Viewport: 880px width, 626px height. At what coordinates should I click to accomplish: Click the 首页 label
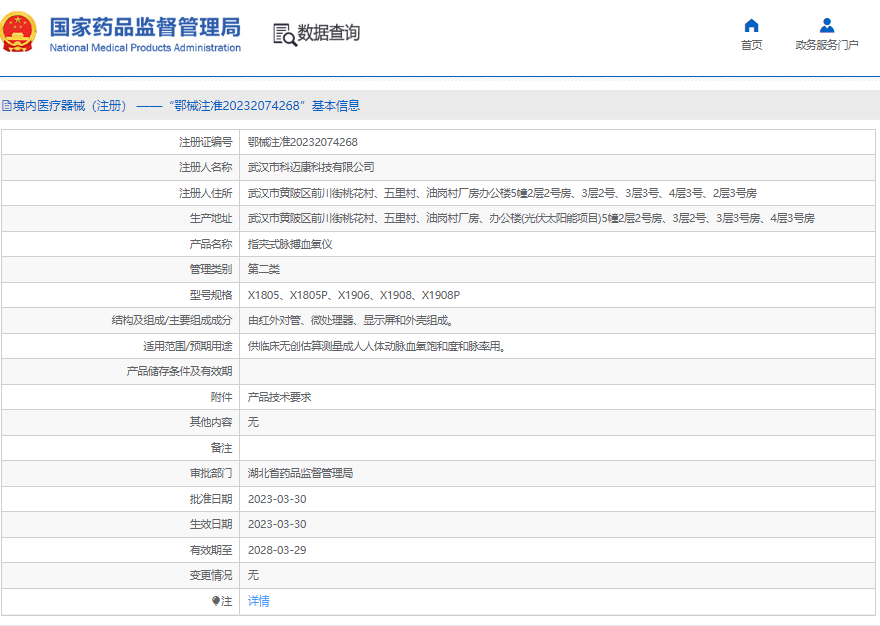[751, 45]
